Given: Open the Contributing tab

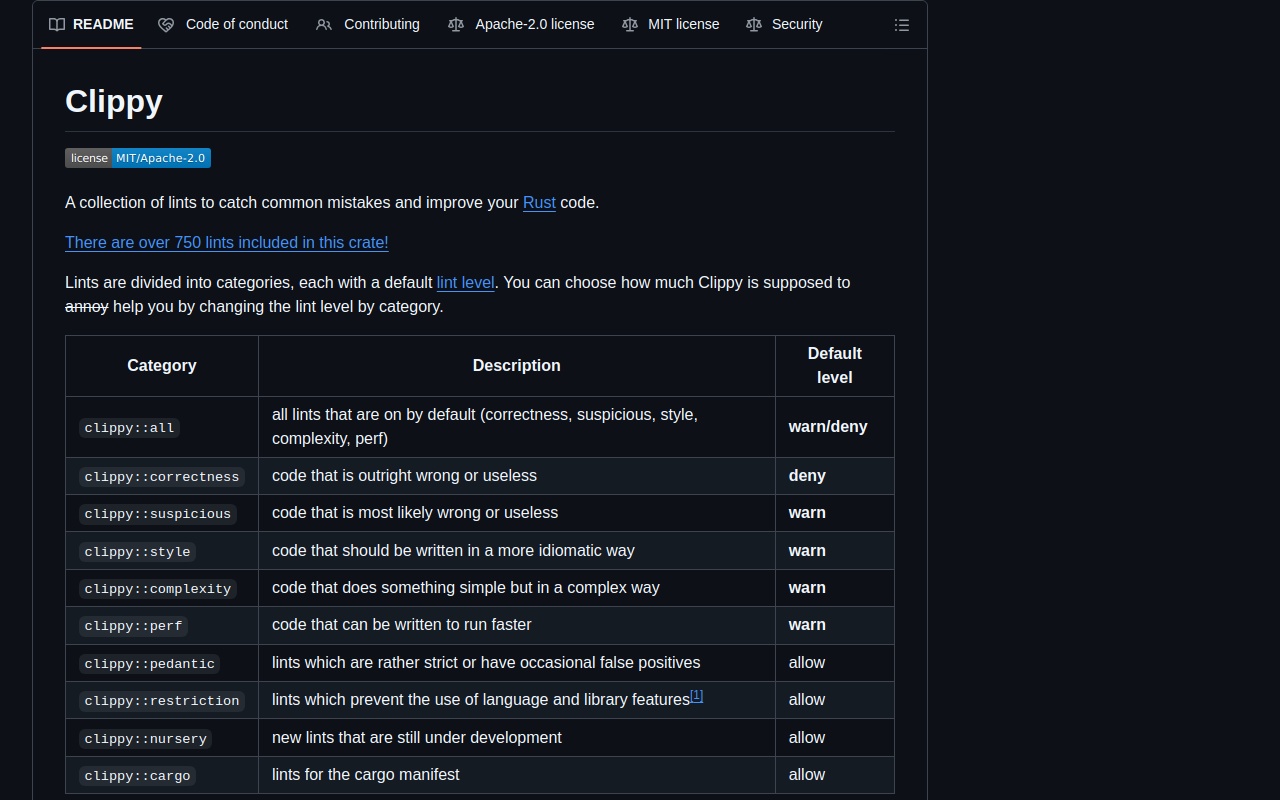Looking at the screenshot, I should pyautogui.click(x=381, y=24).
